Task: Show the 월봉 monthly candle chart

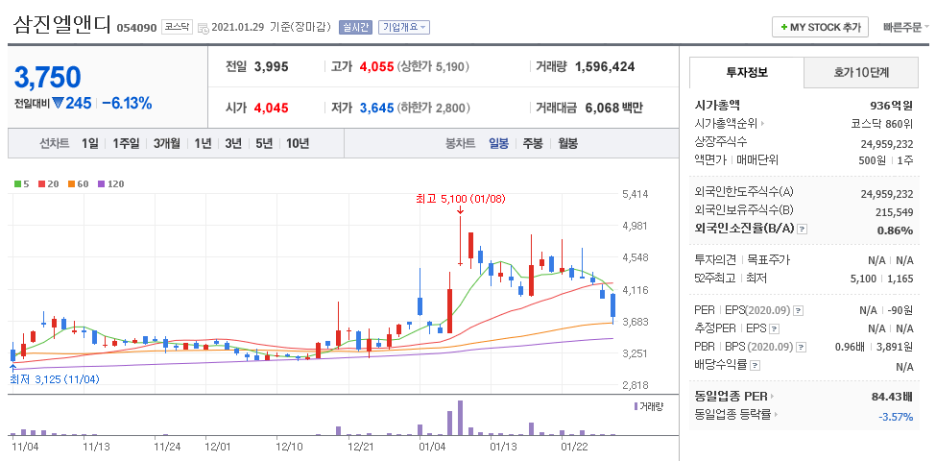Action: [x=568, y=143]
